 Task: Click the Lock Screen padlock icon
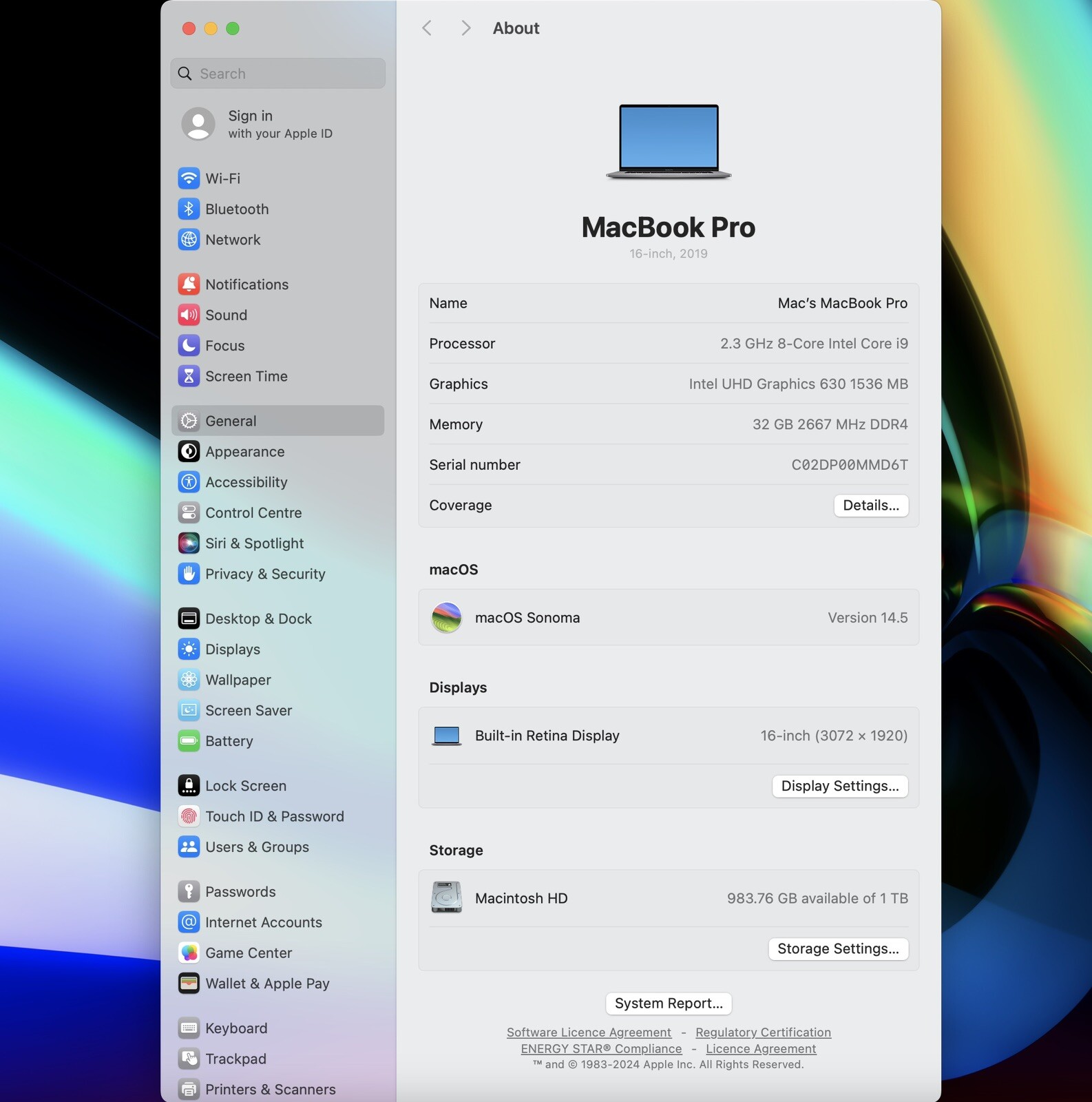(189, 786)
